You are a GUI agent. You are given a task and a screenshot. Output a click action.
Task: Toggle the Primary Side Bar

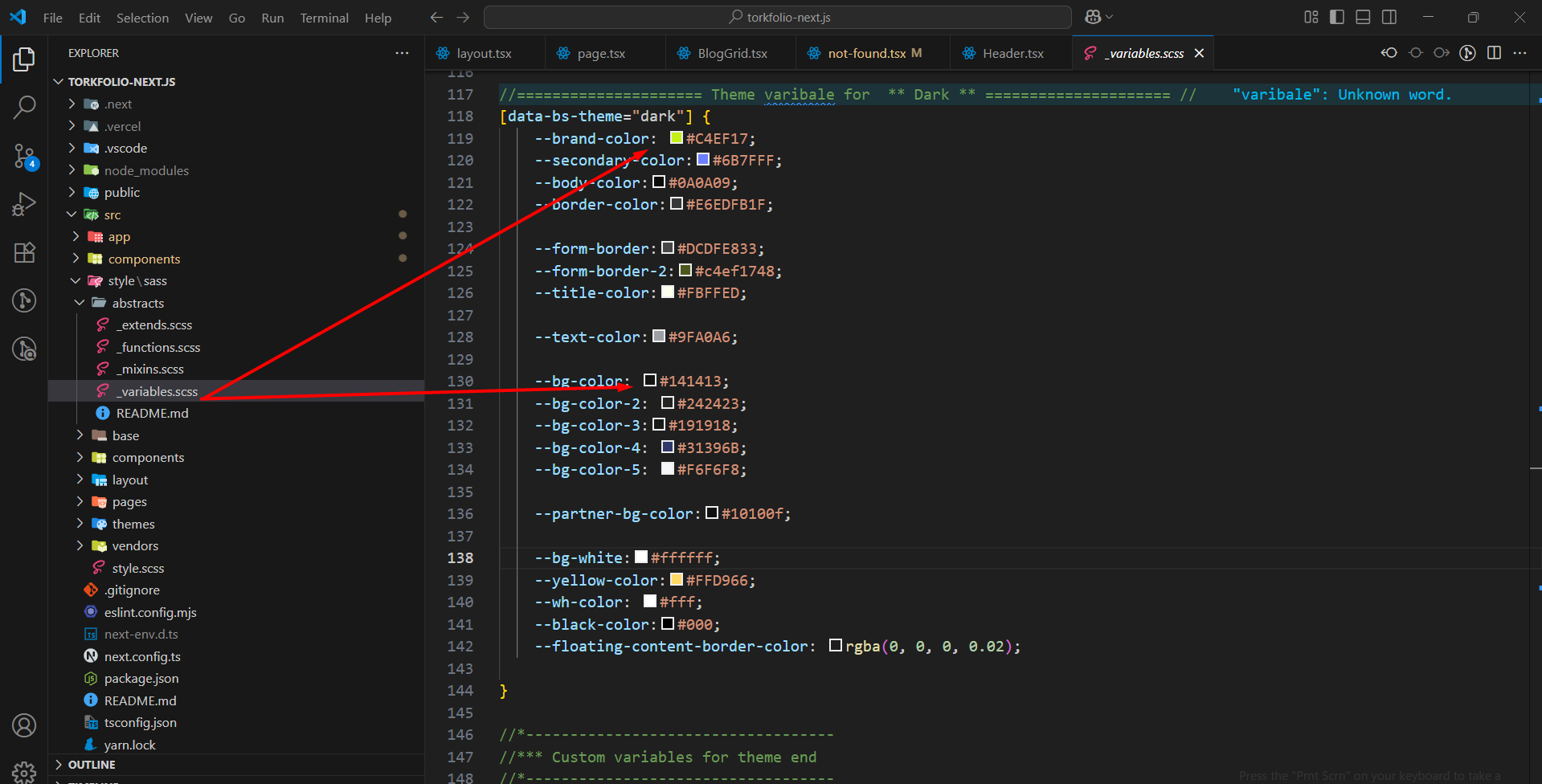tap(1337, 17)
